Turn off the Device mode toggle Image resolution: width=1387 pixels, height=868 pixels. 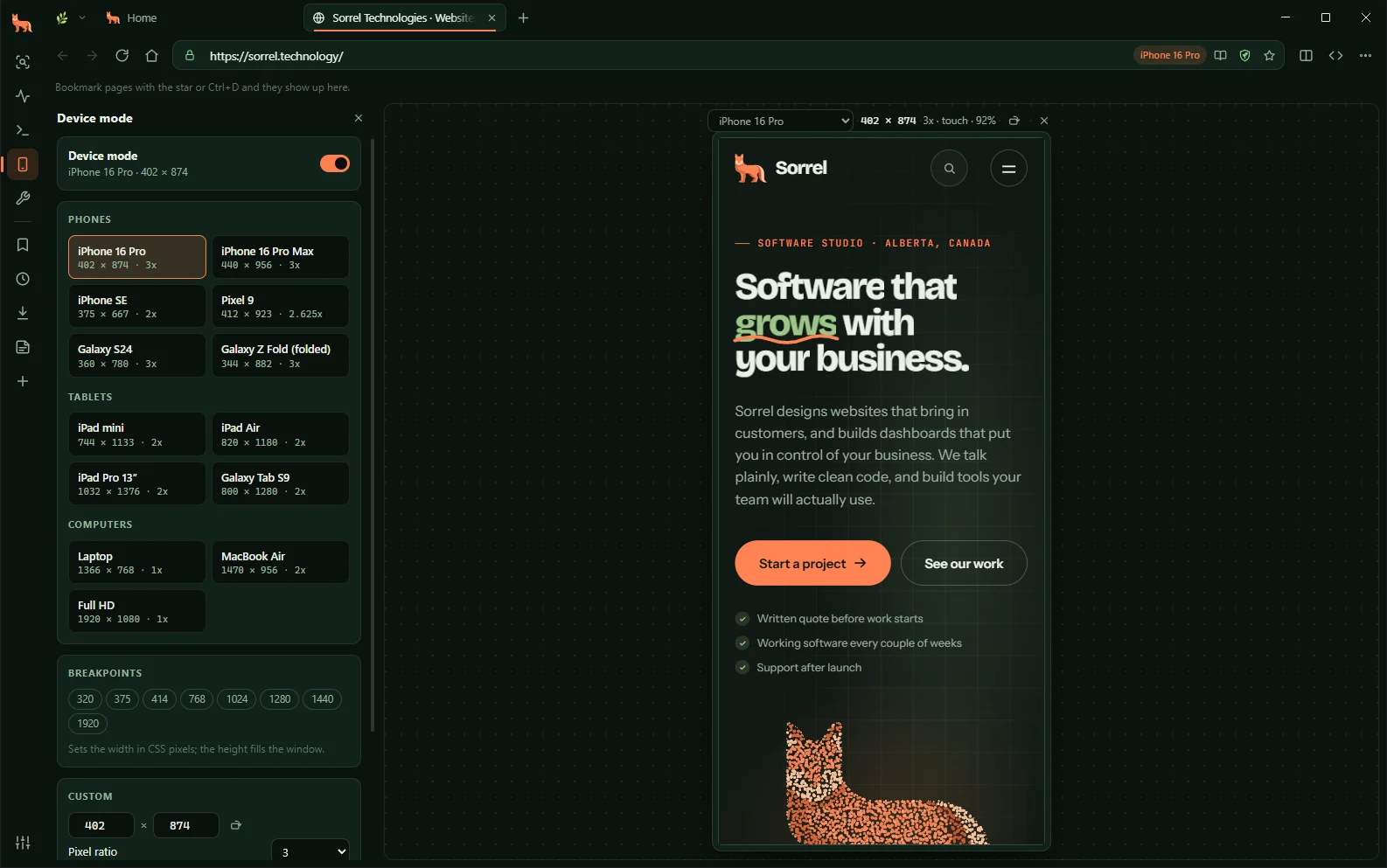pyautogui.click(x=334, y=163)
